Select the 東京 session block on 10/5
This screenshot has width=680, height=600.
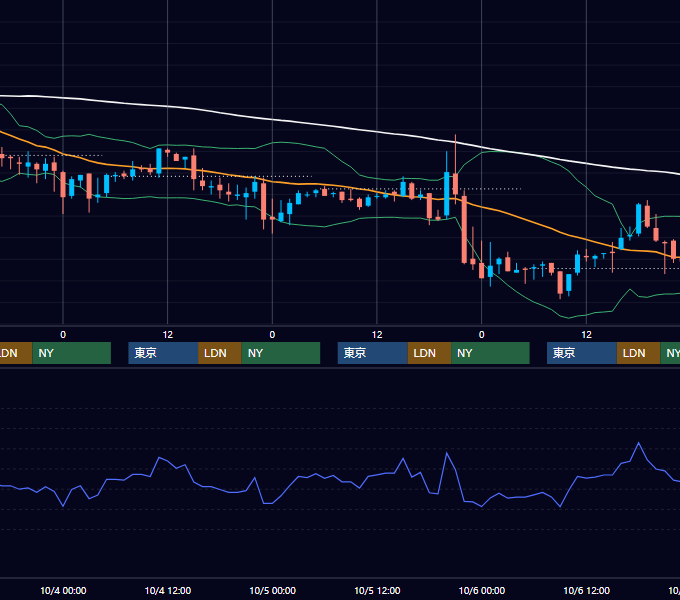click(373, 353)
